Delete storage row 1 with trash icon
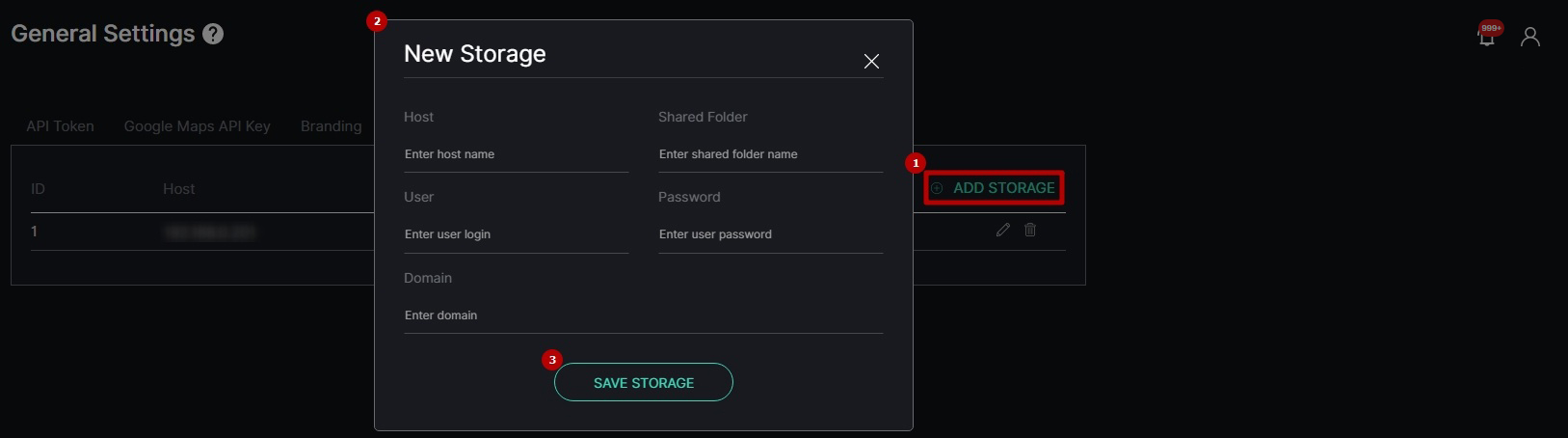This screenshot has width=1568, height=438. [1030, 230]
